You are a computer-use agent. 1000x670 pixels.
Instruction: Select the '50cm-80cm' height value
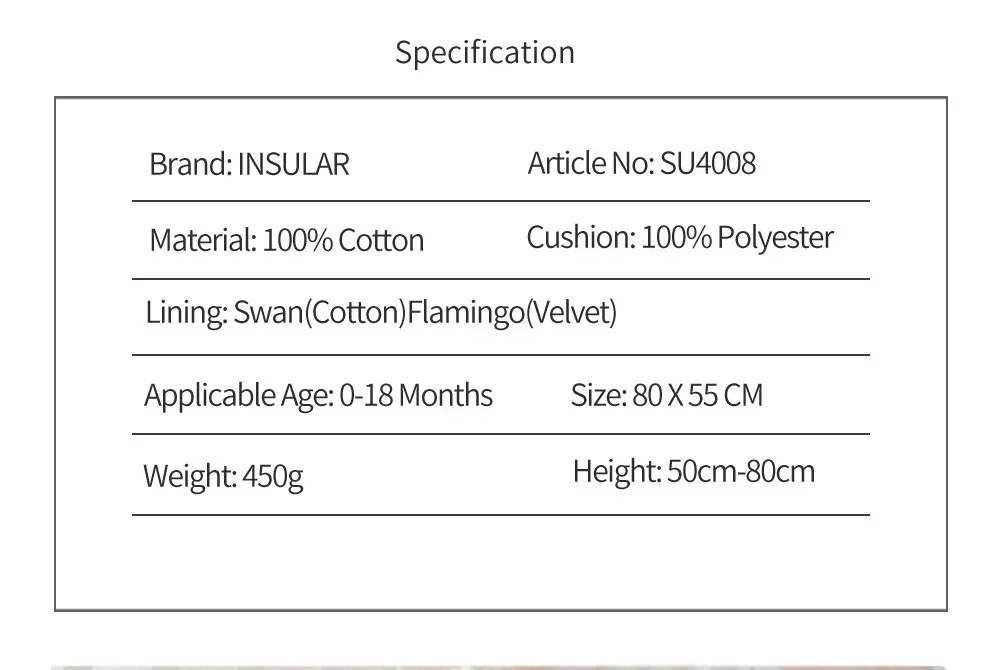point(741,471)
